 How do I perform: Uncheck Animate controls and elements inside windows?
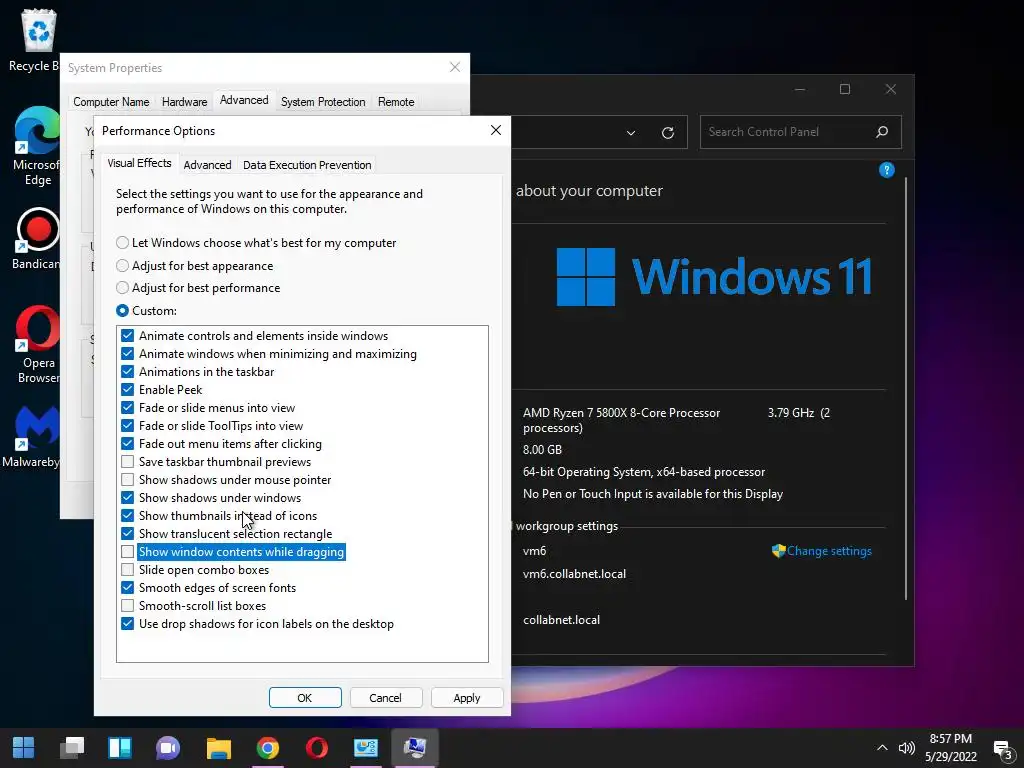(127, 336)
